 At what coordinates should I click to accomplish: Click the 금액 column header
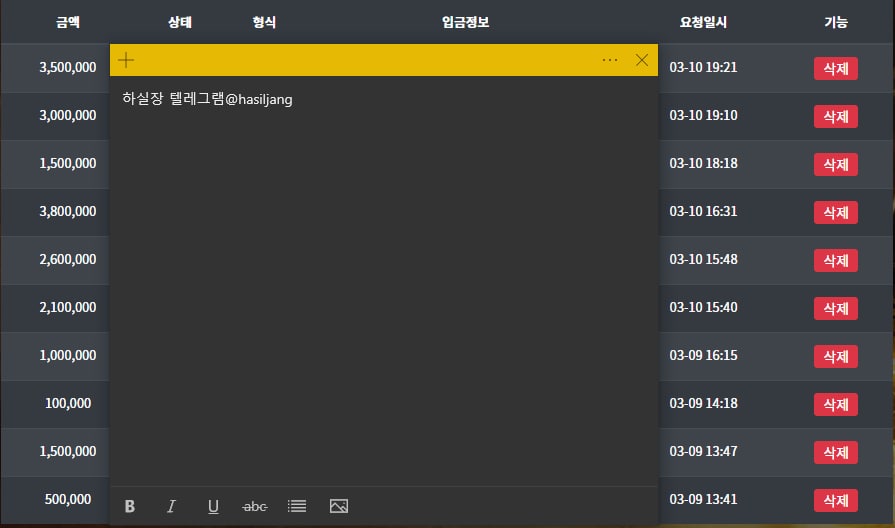click(x=68, y=22)
